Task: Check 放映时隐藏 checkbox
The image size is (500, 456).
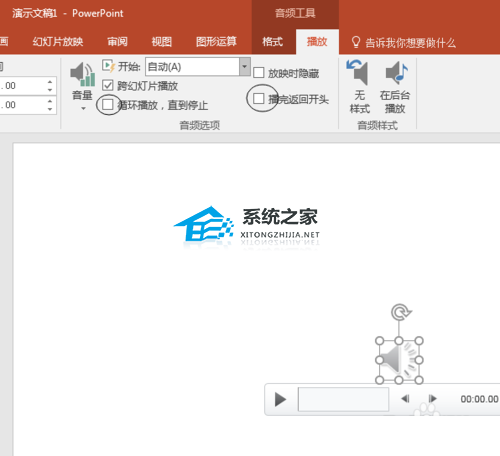Action: pyautogui.click(x=259, y=73)
